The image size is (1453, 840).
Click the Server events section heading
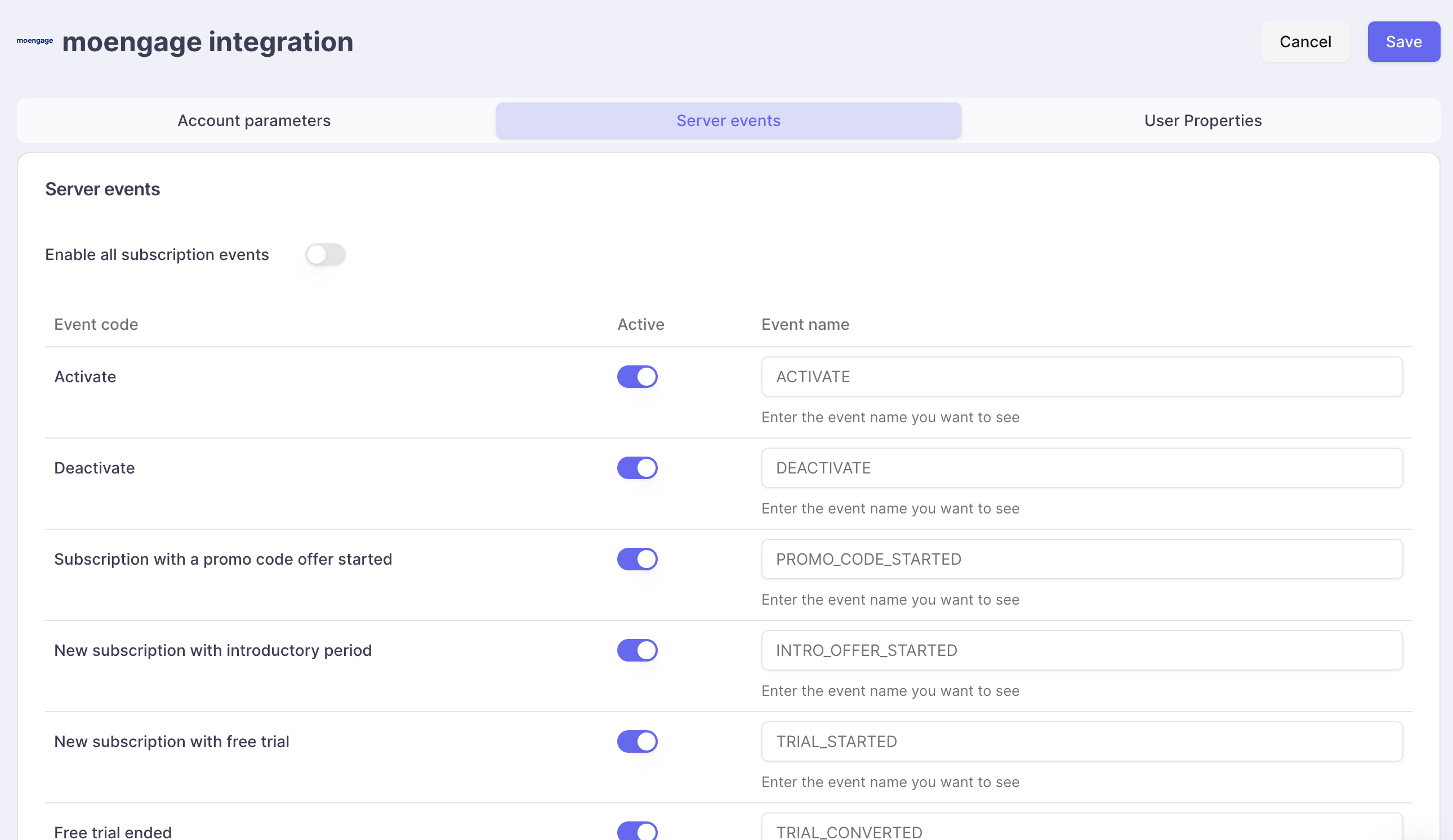102,189
